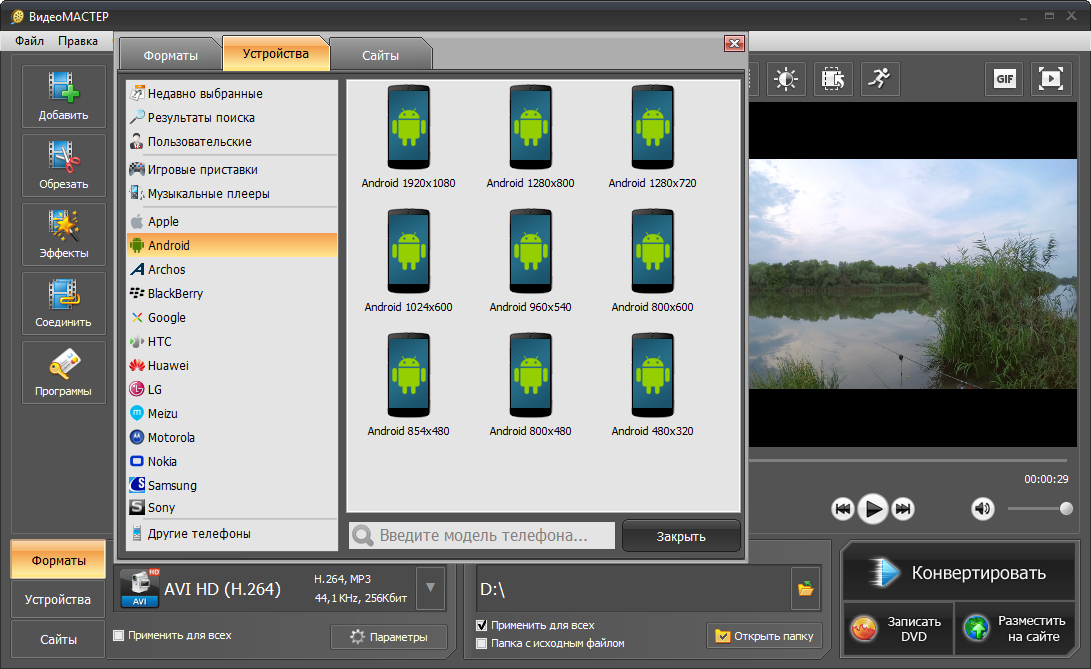Click the Закрыть button

coord(681,536)
